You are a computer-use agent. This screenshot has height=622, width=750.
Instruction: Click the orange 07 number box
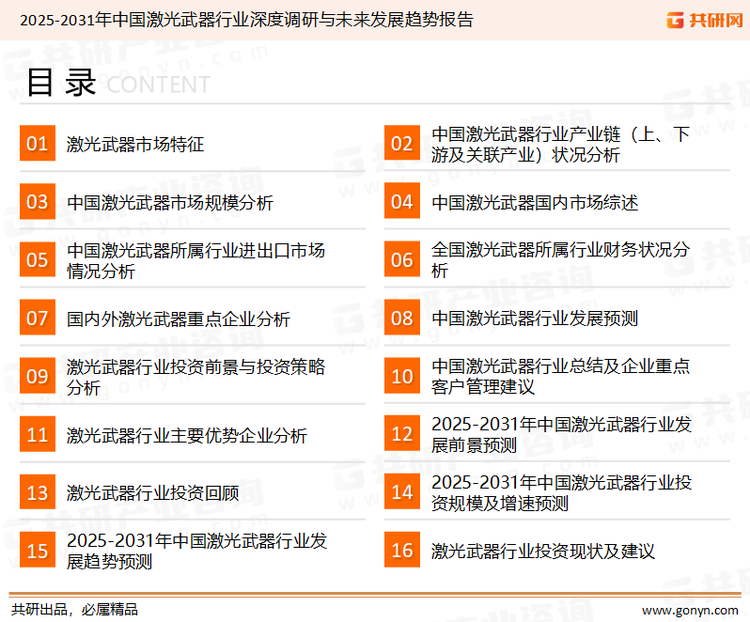(37, 318)
